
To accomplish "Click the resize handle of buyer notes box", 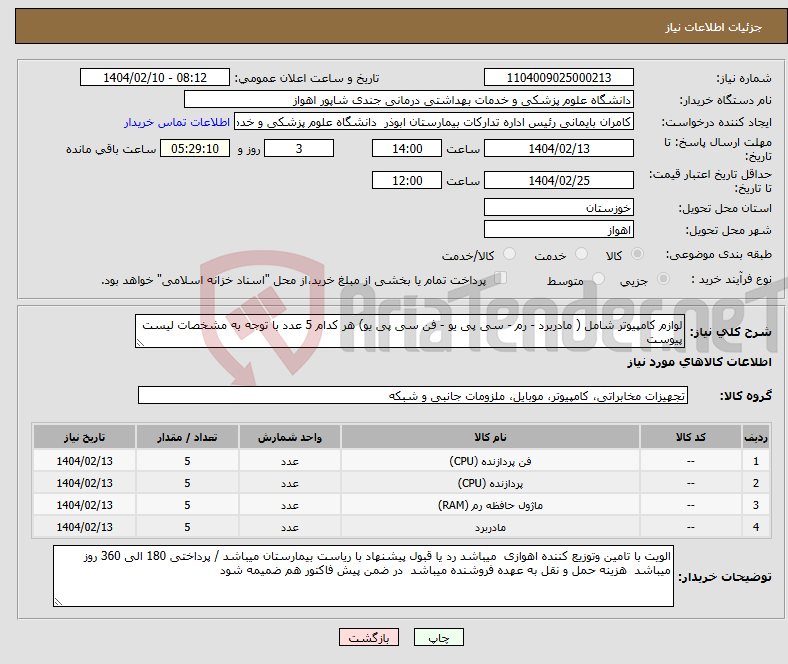I will coord(58,601).
